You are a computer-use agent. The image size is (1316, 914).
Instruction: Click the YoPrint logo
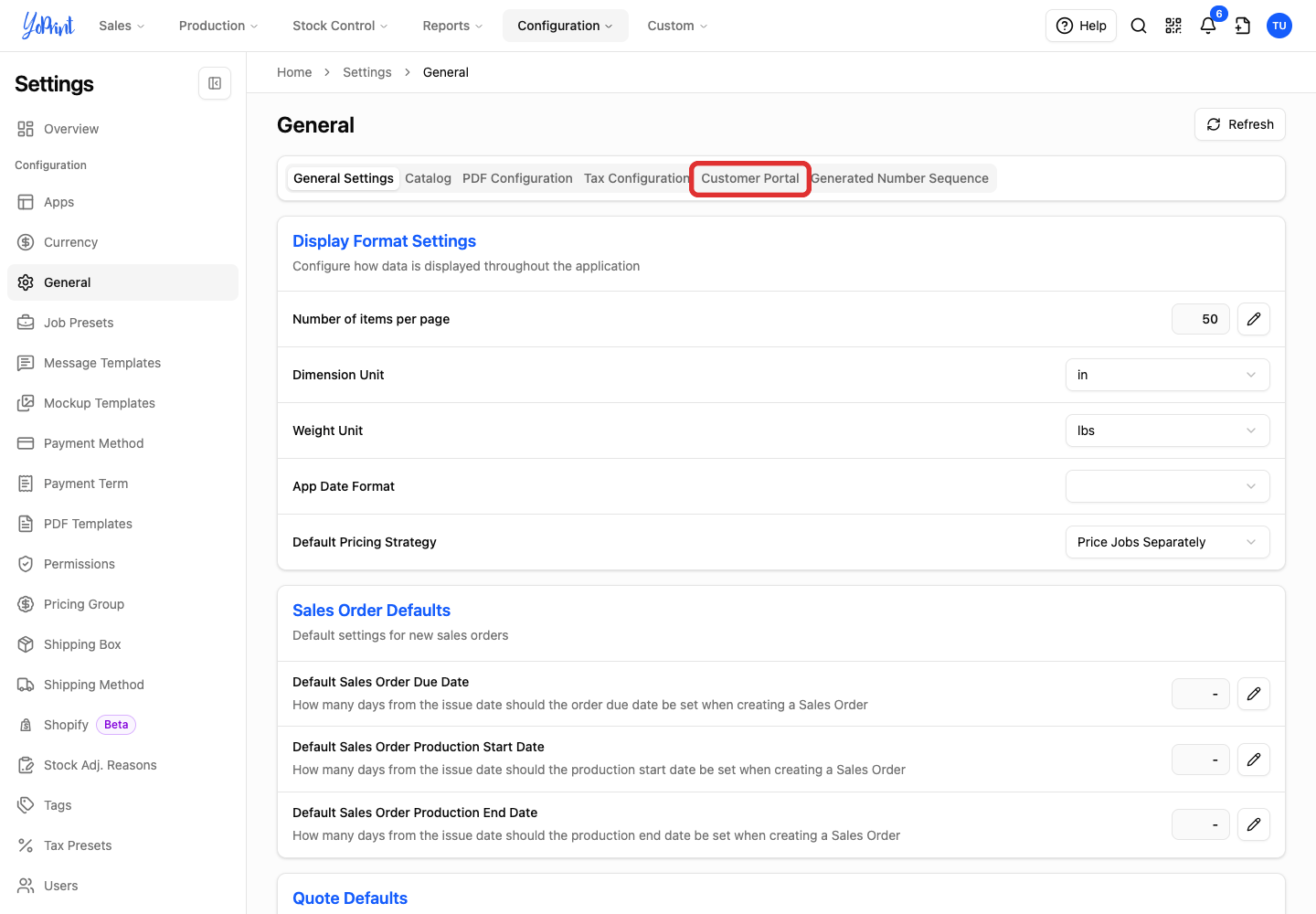(x=48, y=26)
